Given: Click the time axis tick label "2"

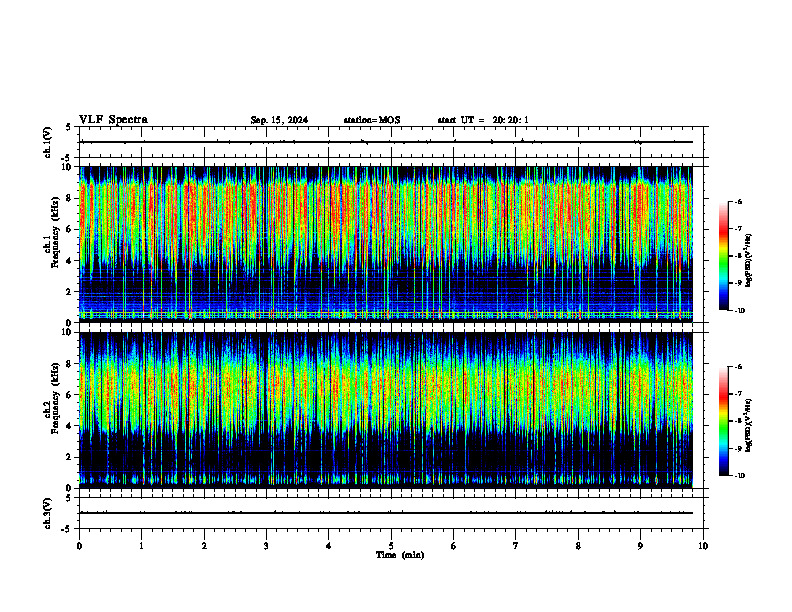Looking at the screenshot, I should pyautogui.click(x=204, y=546).
